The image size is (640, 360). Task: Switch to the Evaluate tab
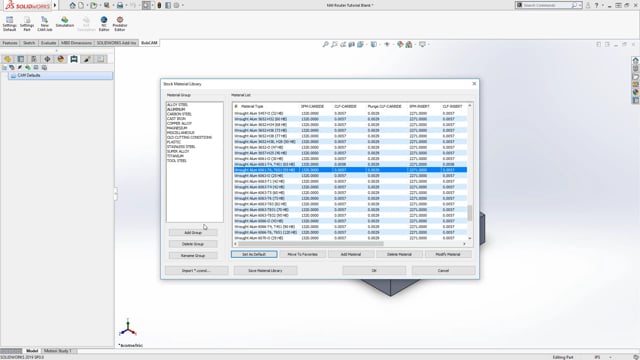coord(48,43)
